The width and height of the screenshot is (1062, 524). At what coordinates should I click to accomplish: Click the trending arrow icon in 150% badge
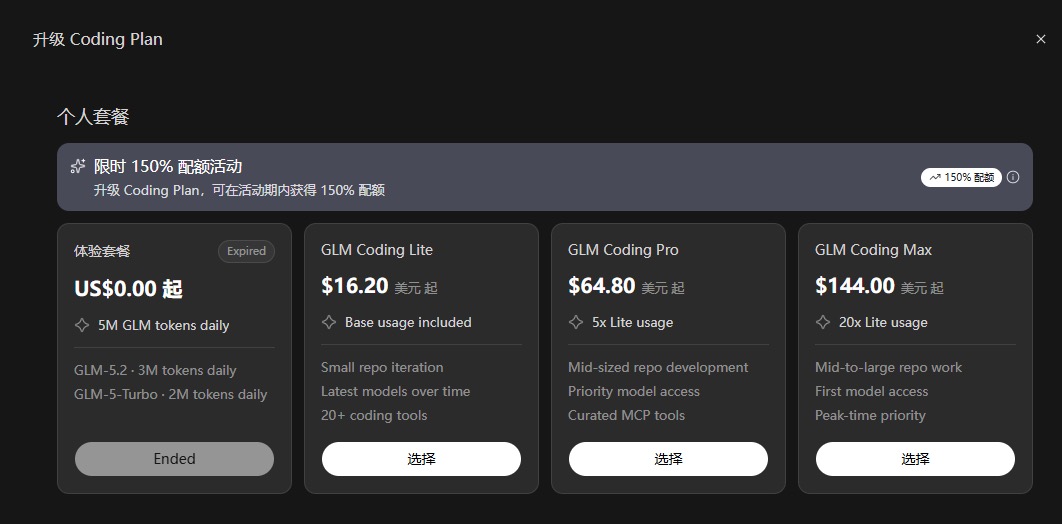(x=935, y=177)
